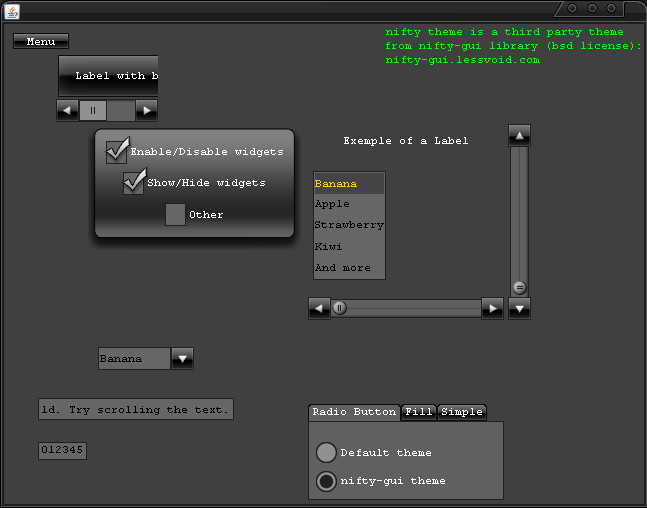
Task: Click the long horizontal scrollbar left arrow
Action: click(x=319, y=308)
